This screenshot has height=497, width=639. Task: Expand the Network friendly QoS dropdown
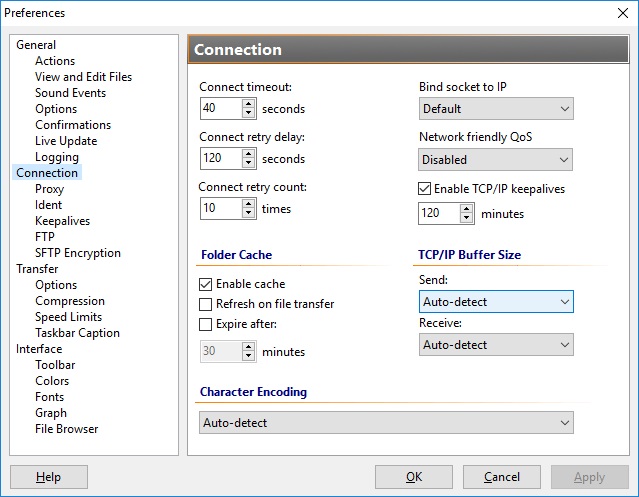tap(495, 160)
